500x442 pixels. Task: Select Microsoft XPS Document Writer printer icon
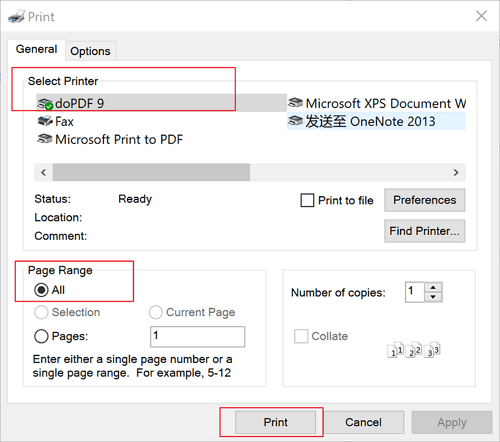click(x=295, y=103)
